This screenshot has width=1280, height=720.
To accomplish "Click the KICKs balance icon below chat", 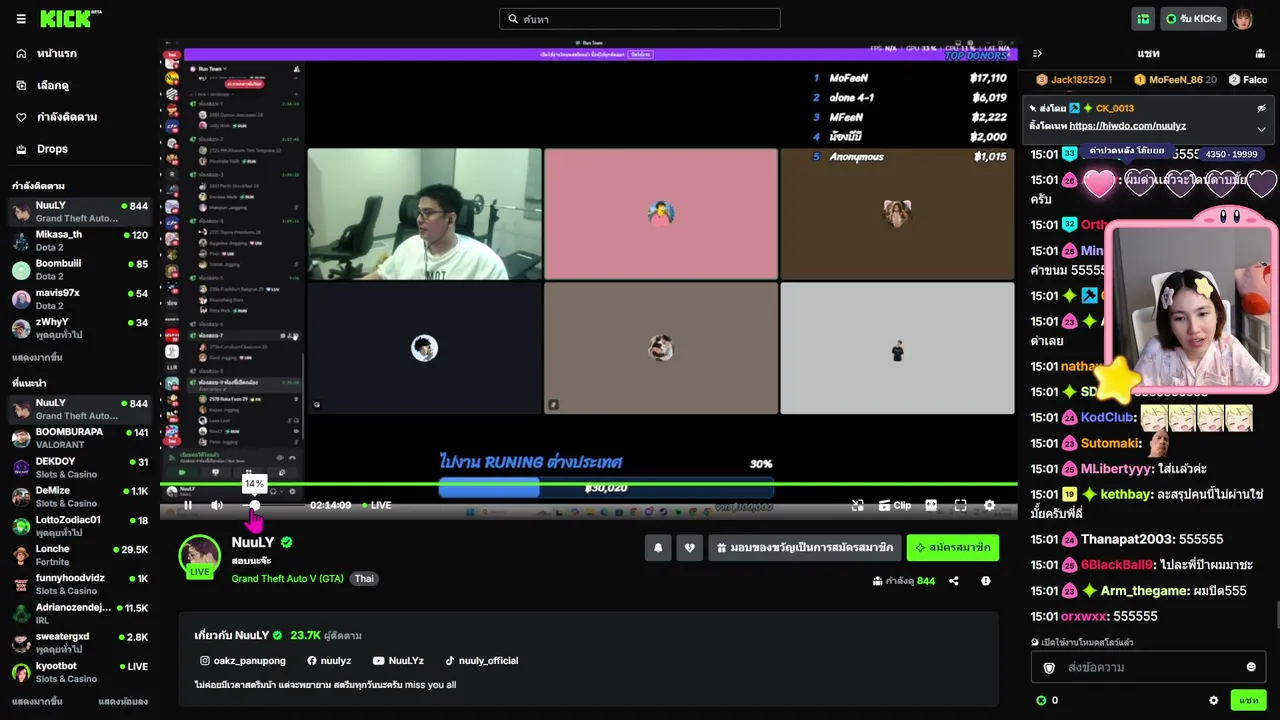I will 1041,700.
